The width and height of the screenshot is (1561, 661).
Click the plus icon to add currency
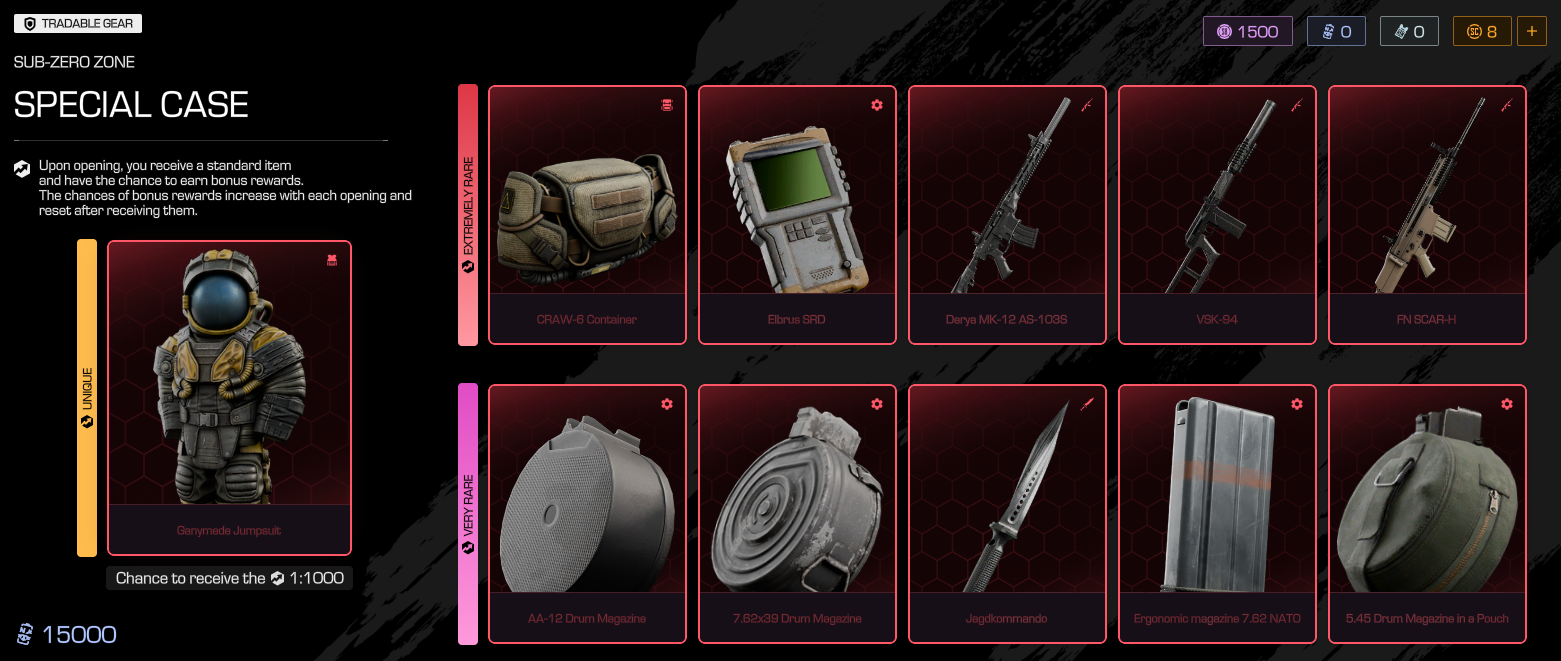[1532, 31]
